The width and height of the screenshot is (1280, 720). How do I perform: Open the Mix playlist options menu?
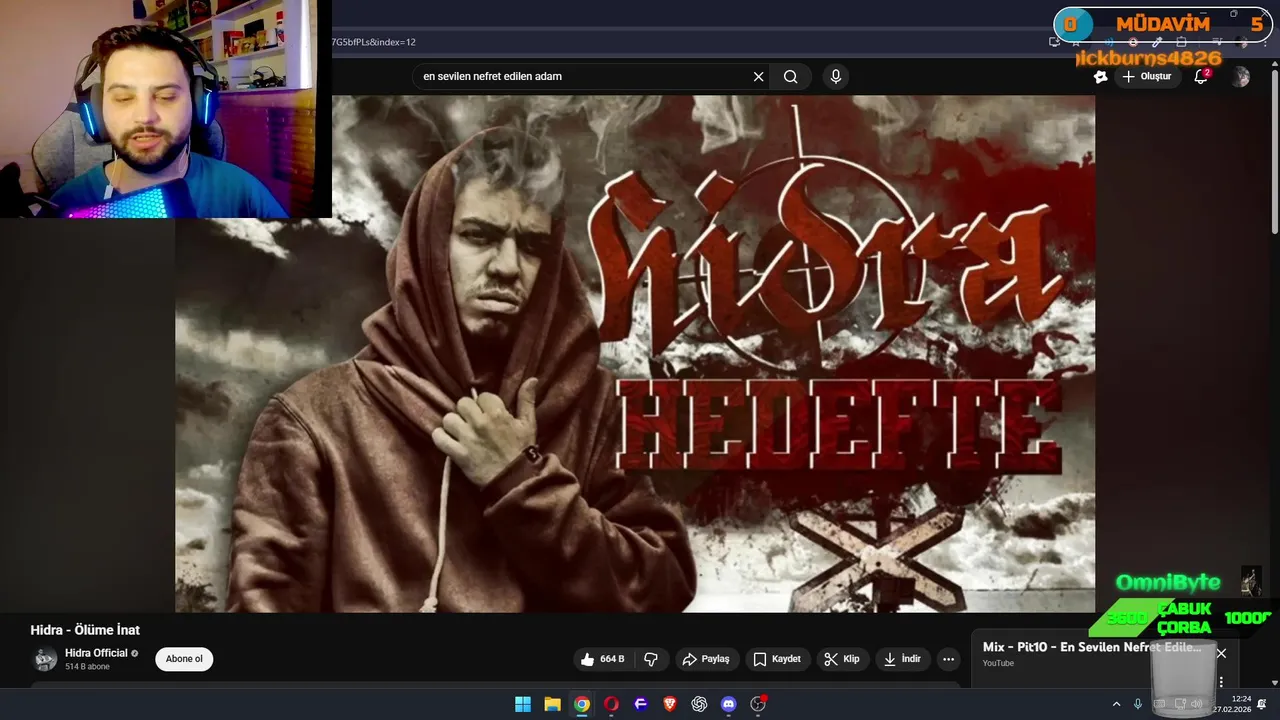1221,682
